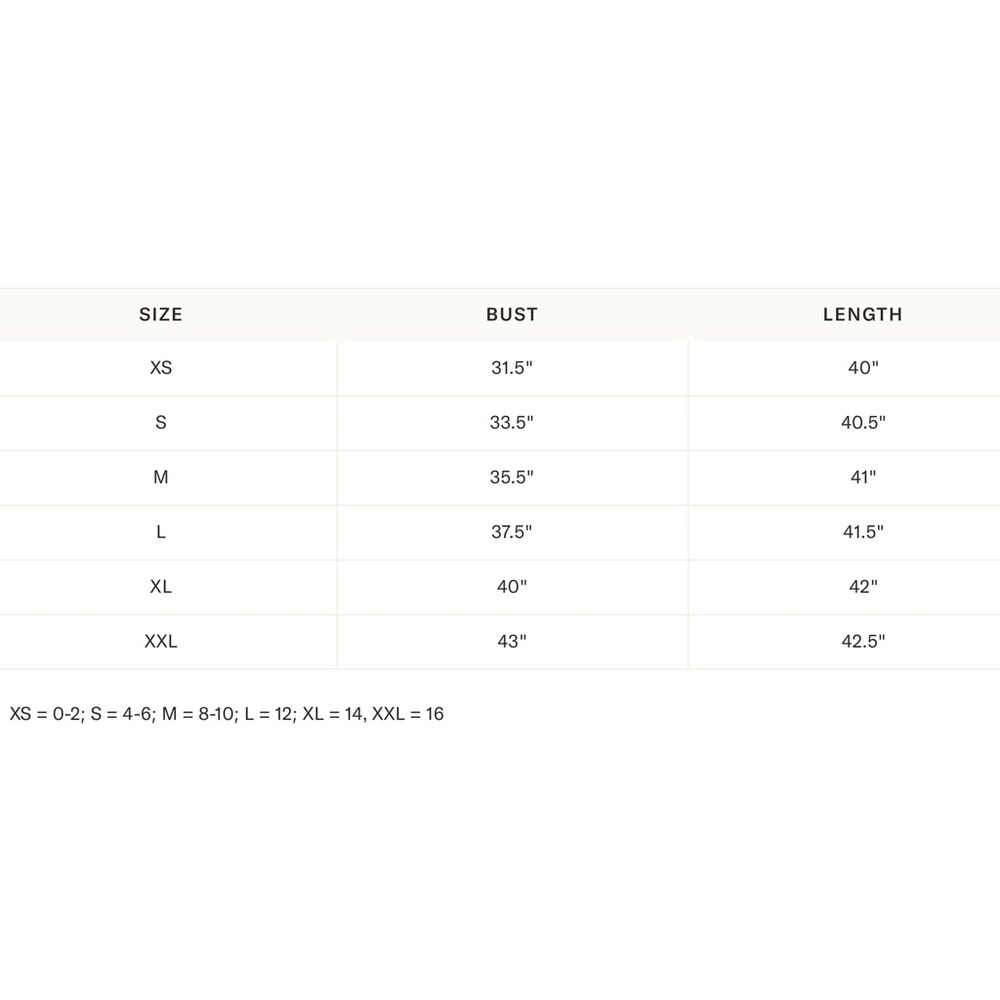Click the 37.5" bust measurement
1000x1000 pixels.
pyautogui.click(x=512, y=532)
